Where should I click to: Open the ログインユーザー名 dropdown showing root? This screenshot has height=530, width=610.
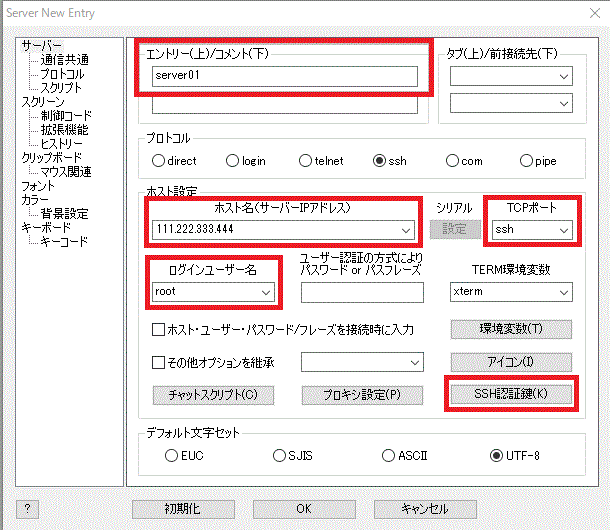point(266,292)
